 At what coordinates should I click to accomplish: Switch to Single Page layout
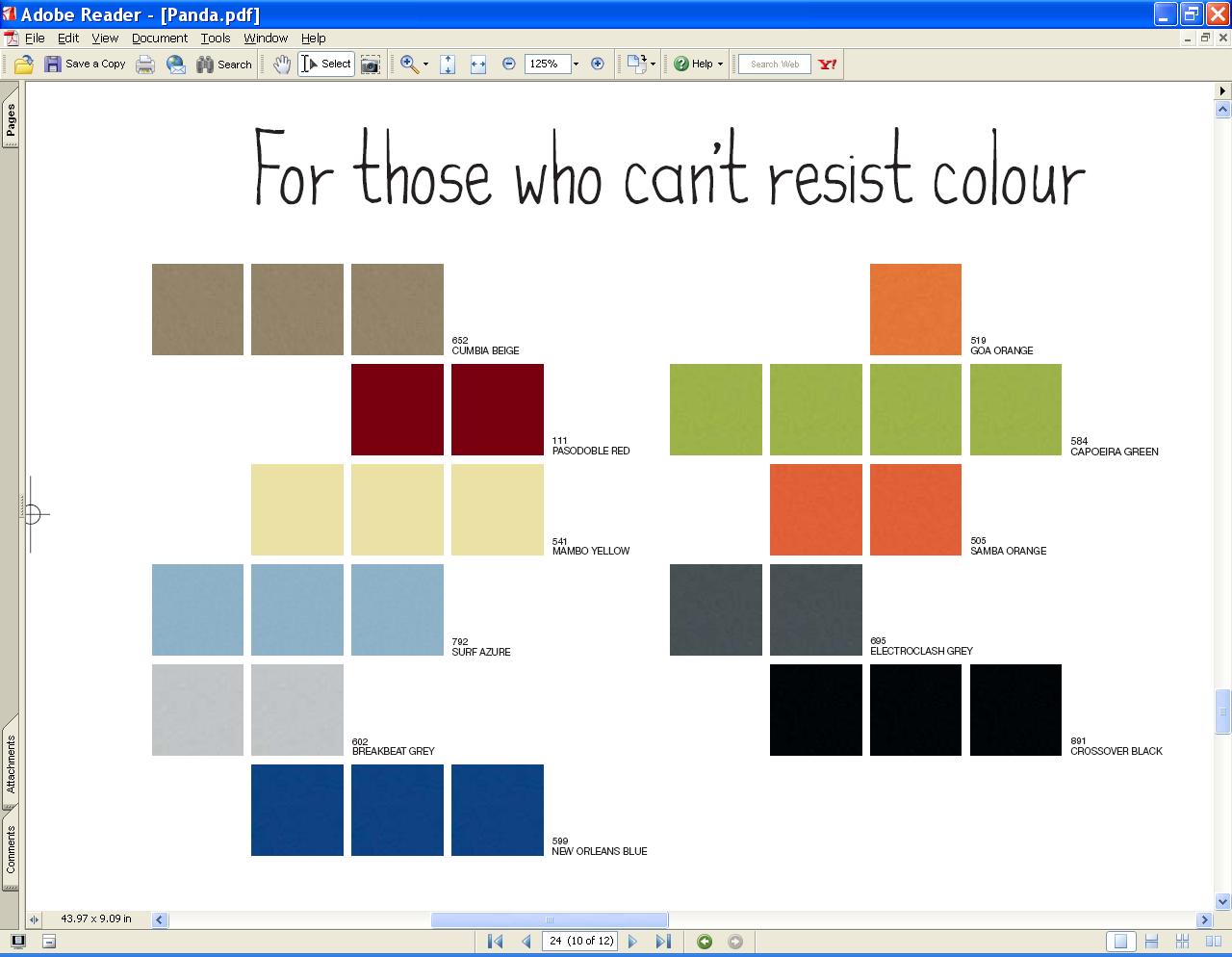point(1119,942)
